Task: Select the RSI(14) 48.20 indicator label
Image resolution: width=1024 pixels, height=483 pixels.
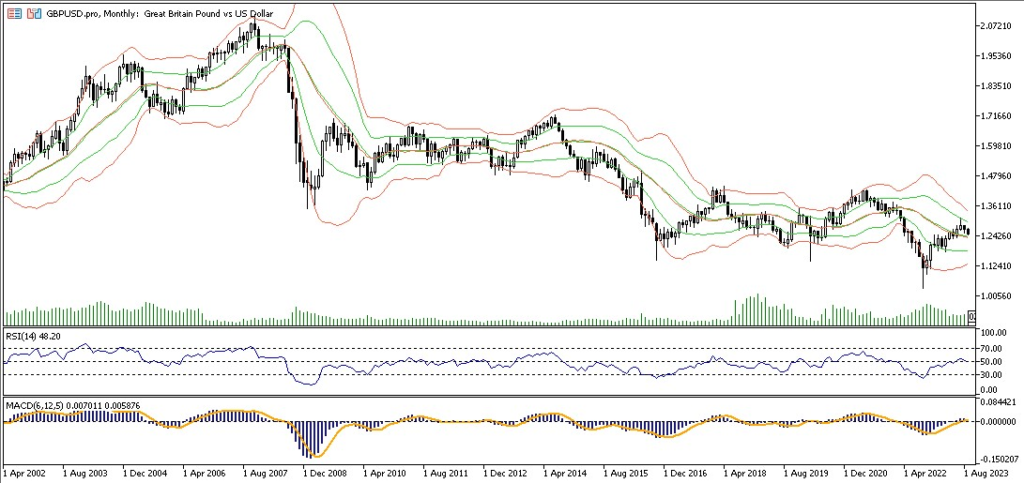Action: (31, 337)
